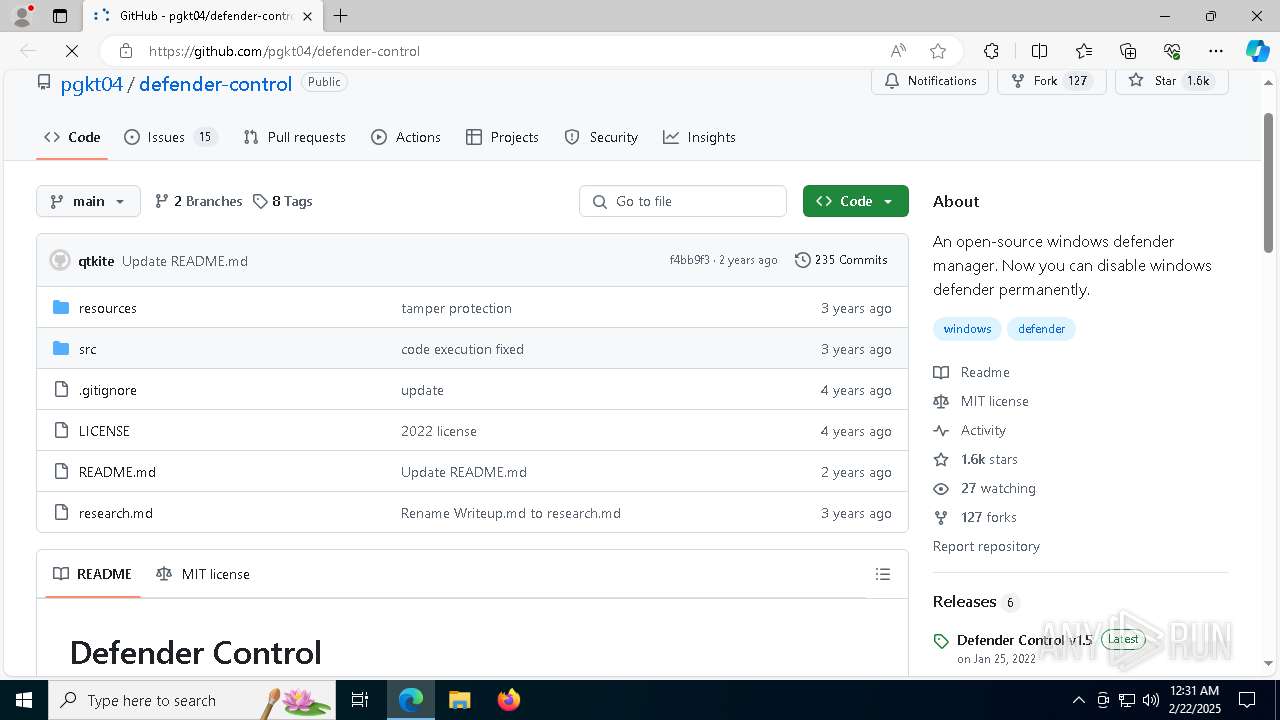Add this page to favorites
The height and width of the screenshot is (720, 1280).
point(937,51)
